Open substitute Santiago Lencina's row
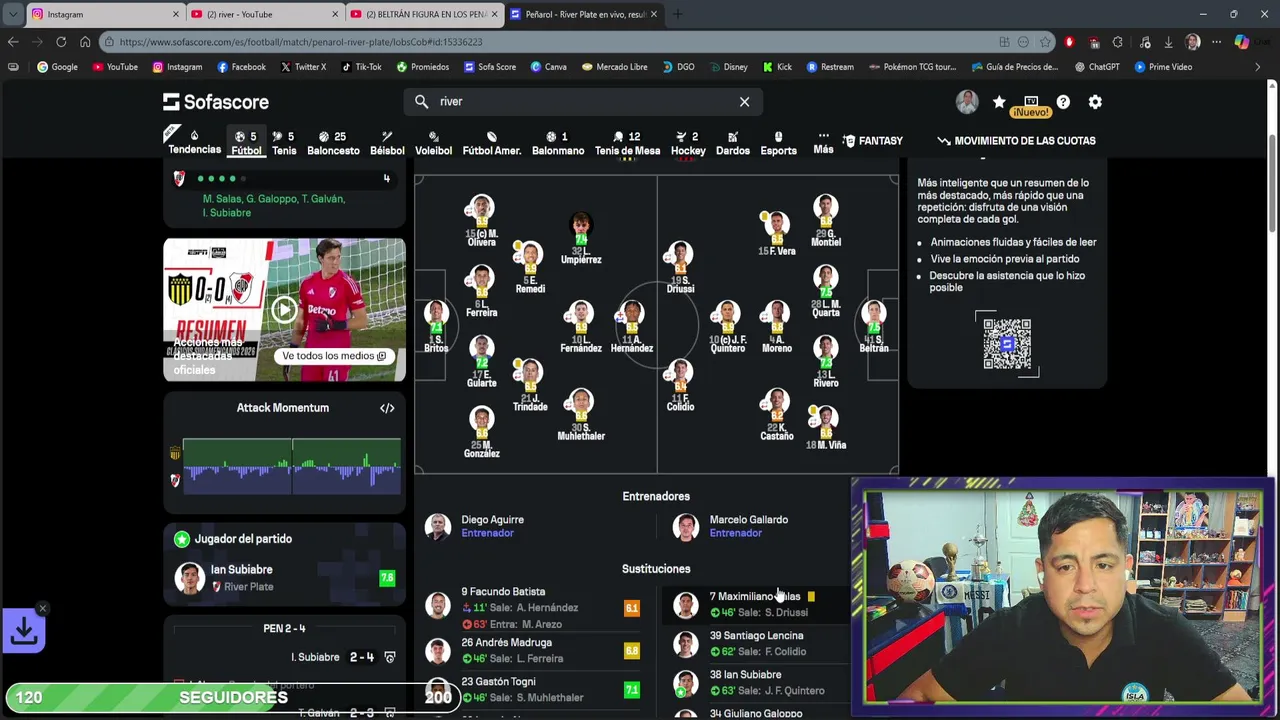This screenshot has height=720, width=1280. point(756,643)
